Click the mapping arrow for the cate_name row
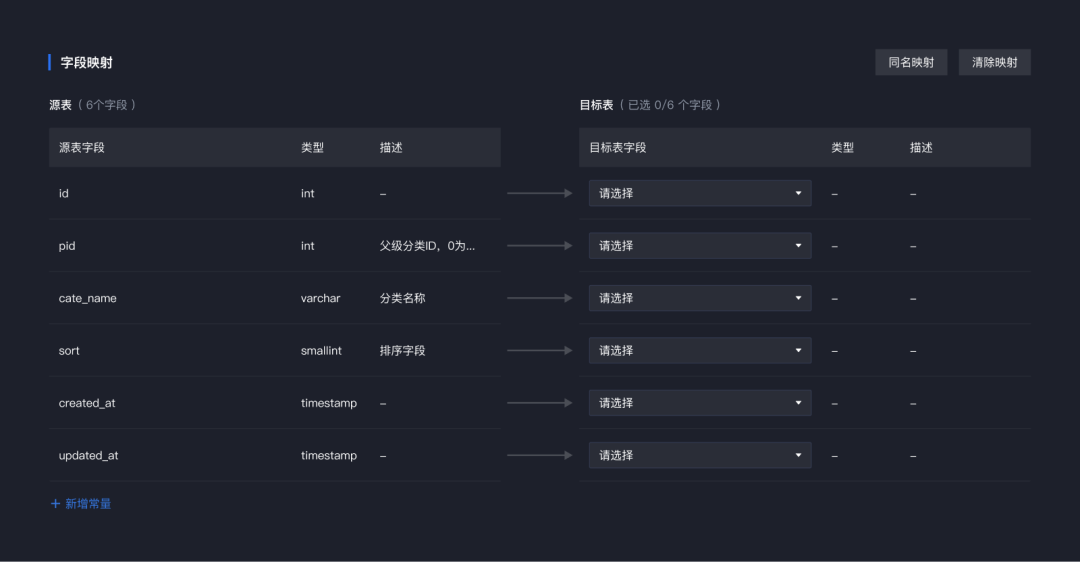 539,298
